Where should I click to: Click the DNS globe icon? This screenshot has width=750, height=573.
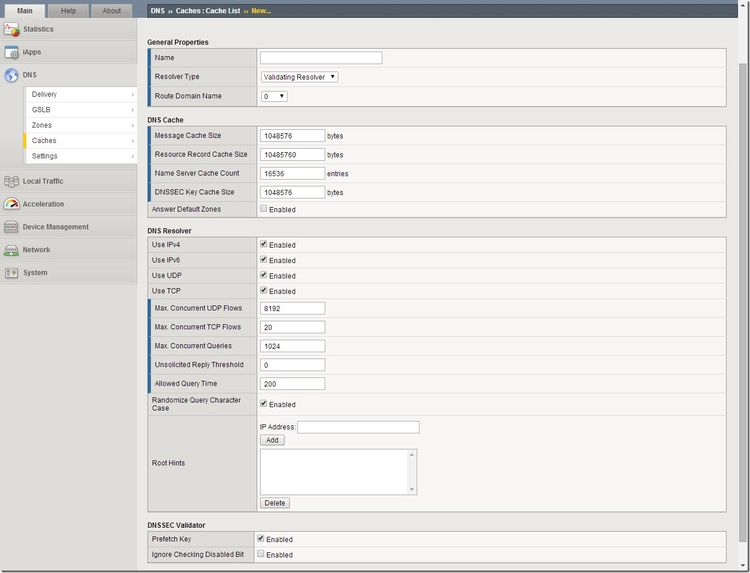coord(12,75)
